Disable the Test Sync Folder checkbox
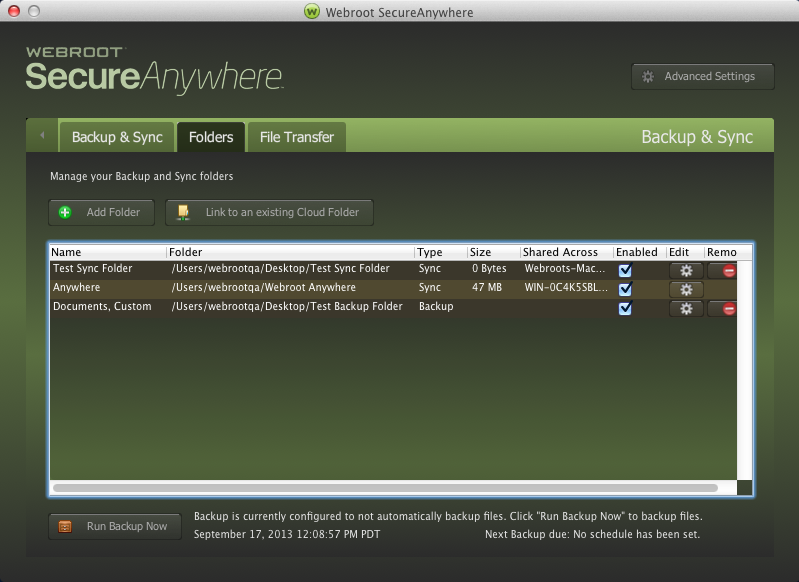The height and width of the screenshot is (582, 799). 625,270
